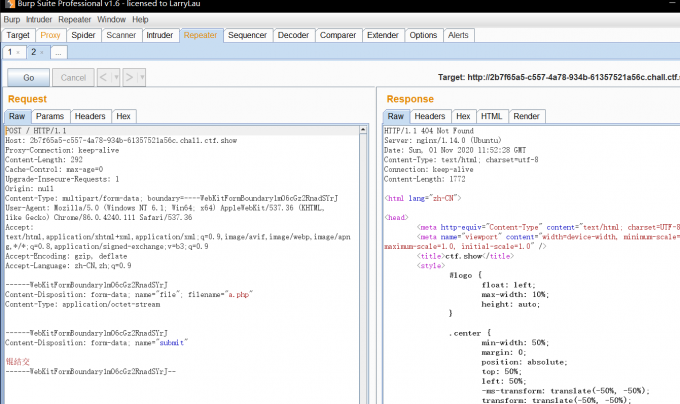
Task: Open the history dropdown beside back arrow
Action: (116, 78)
